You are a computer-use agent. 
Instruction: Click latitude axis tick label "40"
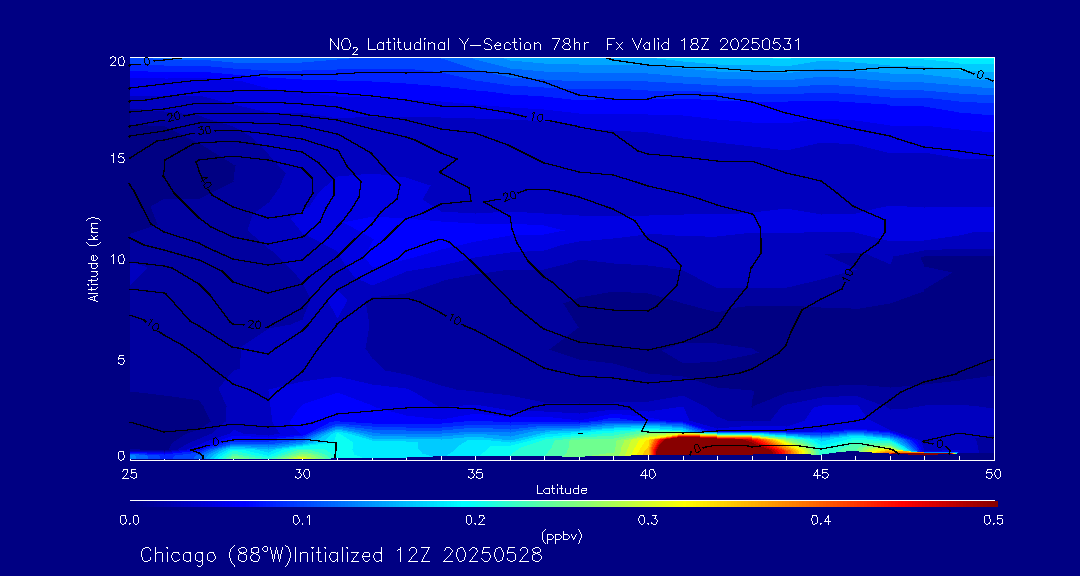coord(647,473)
